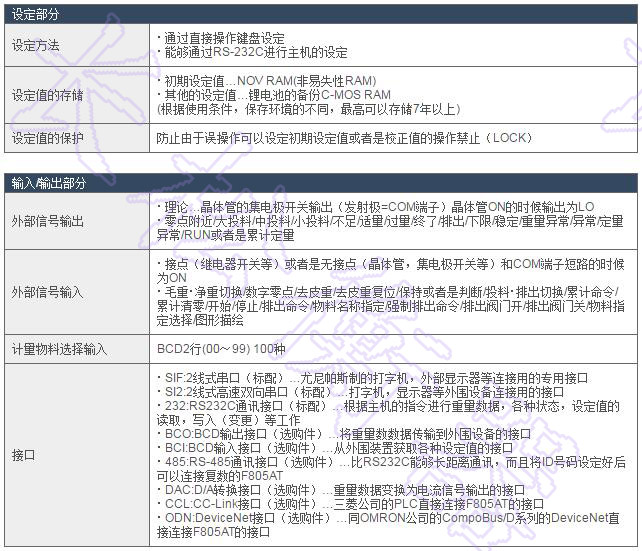Click the NOV RAM initial value line
642x551 pixels.
pyautogui.click(x=267, y=80)
